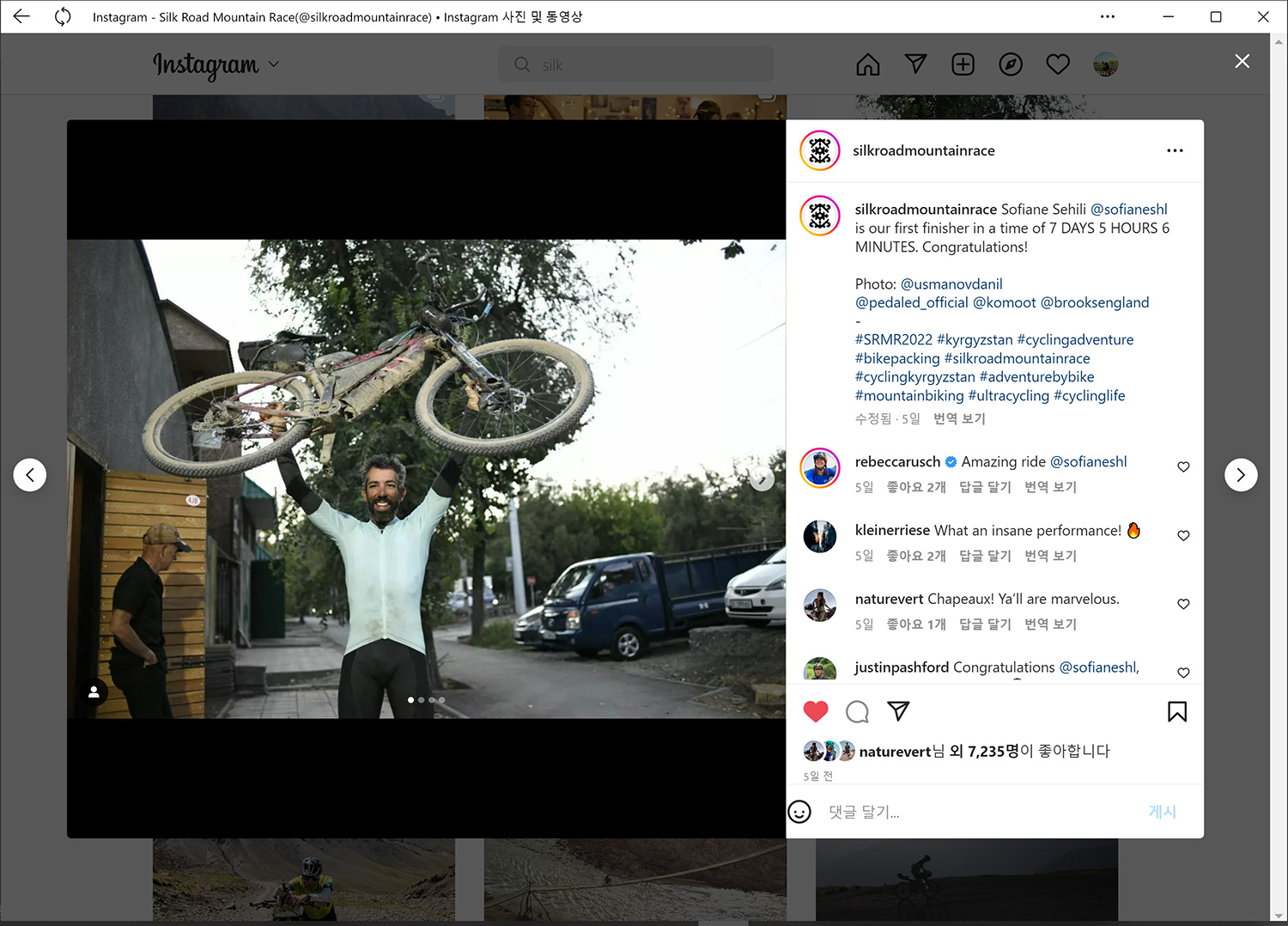Viewport: 1288px width, 926px height.
Task: Open your profile avatar menu
Action: tap(1105, 64)
